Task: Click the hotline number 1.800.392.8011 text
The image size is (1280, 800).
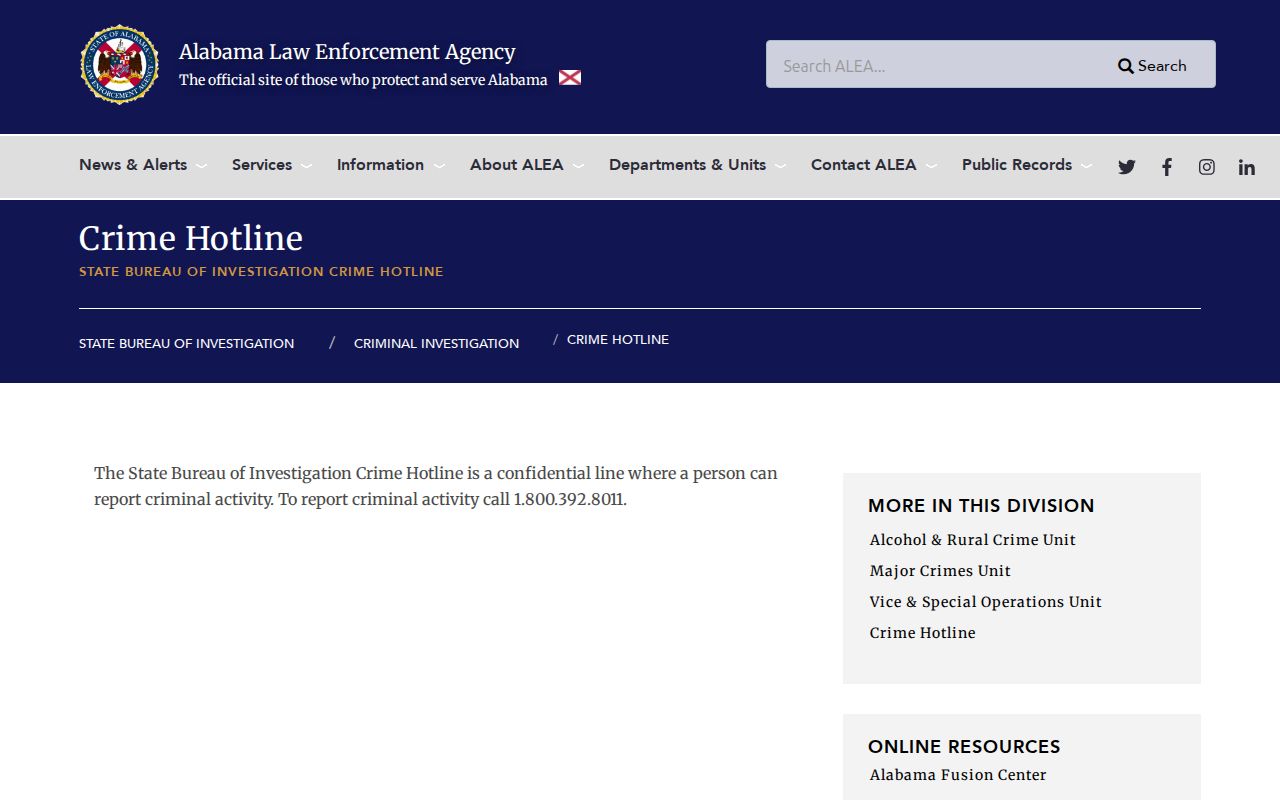Action: click(x=569, y=499)
